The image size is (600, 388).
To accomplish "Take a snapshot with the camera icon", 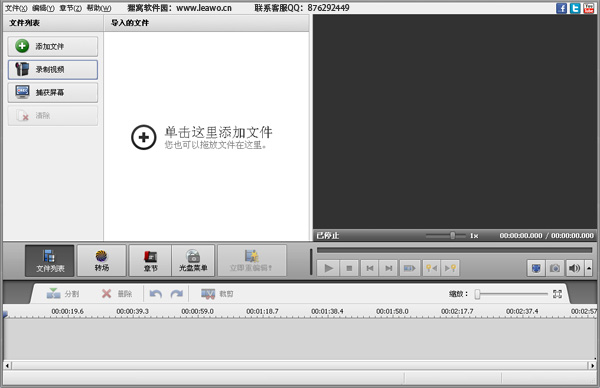I will point(555,268).
